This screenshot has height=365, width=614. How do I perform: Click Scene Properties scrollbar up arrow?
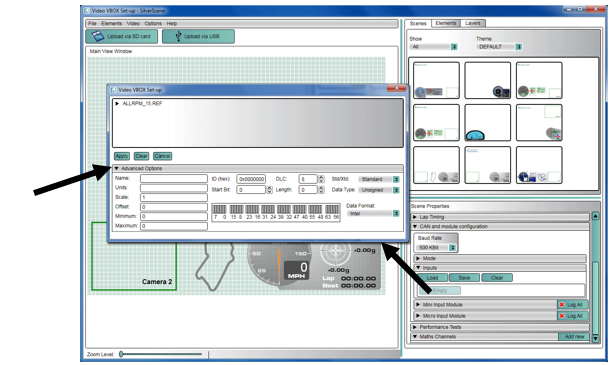click(596, 216)
